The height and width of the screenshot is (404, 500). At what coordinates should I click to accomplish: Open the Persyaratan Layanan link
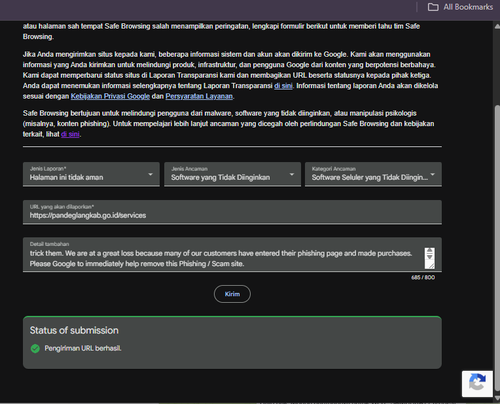click(199, 96)
